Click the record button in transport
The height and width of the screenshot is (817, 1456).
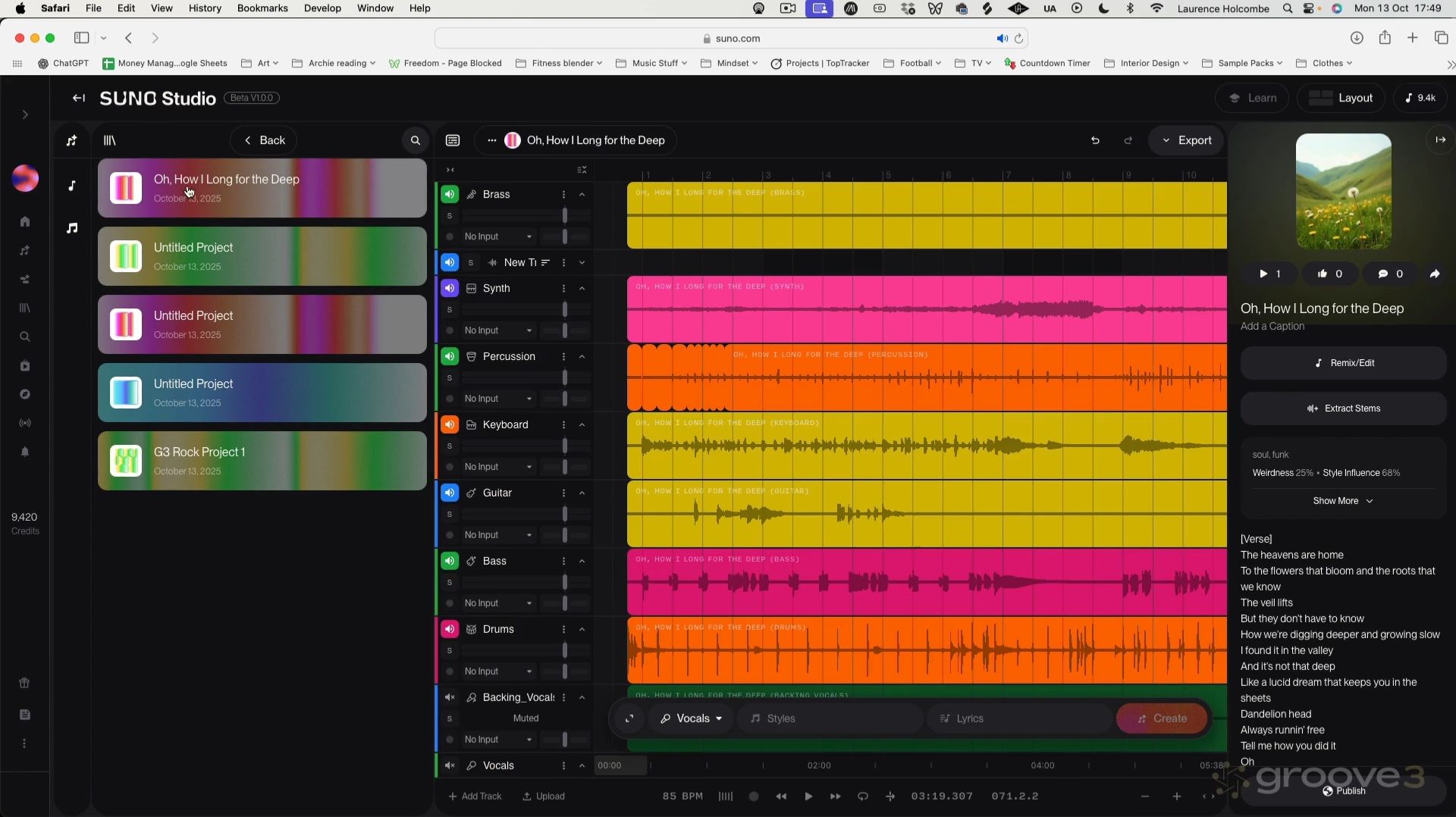(754, 797)
